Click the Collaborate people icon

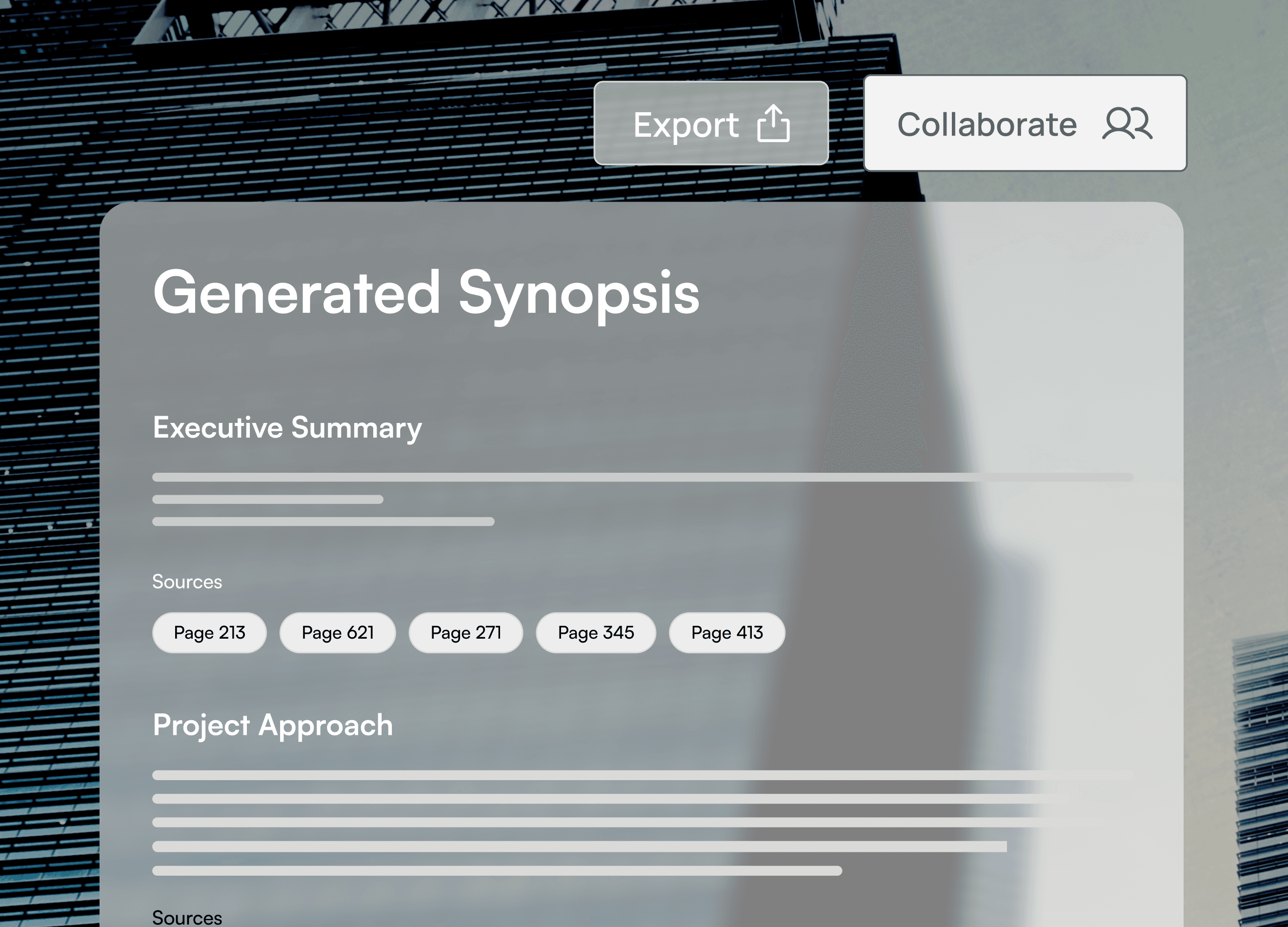click(x=1127, y=123)
